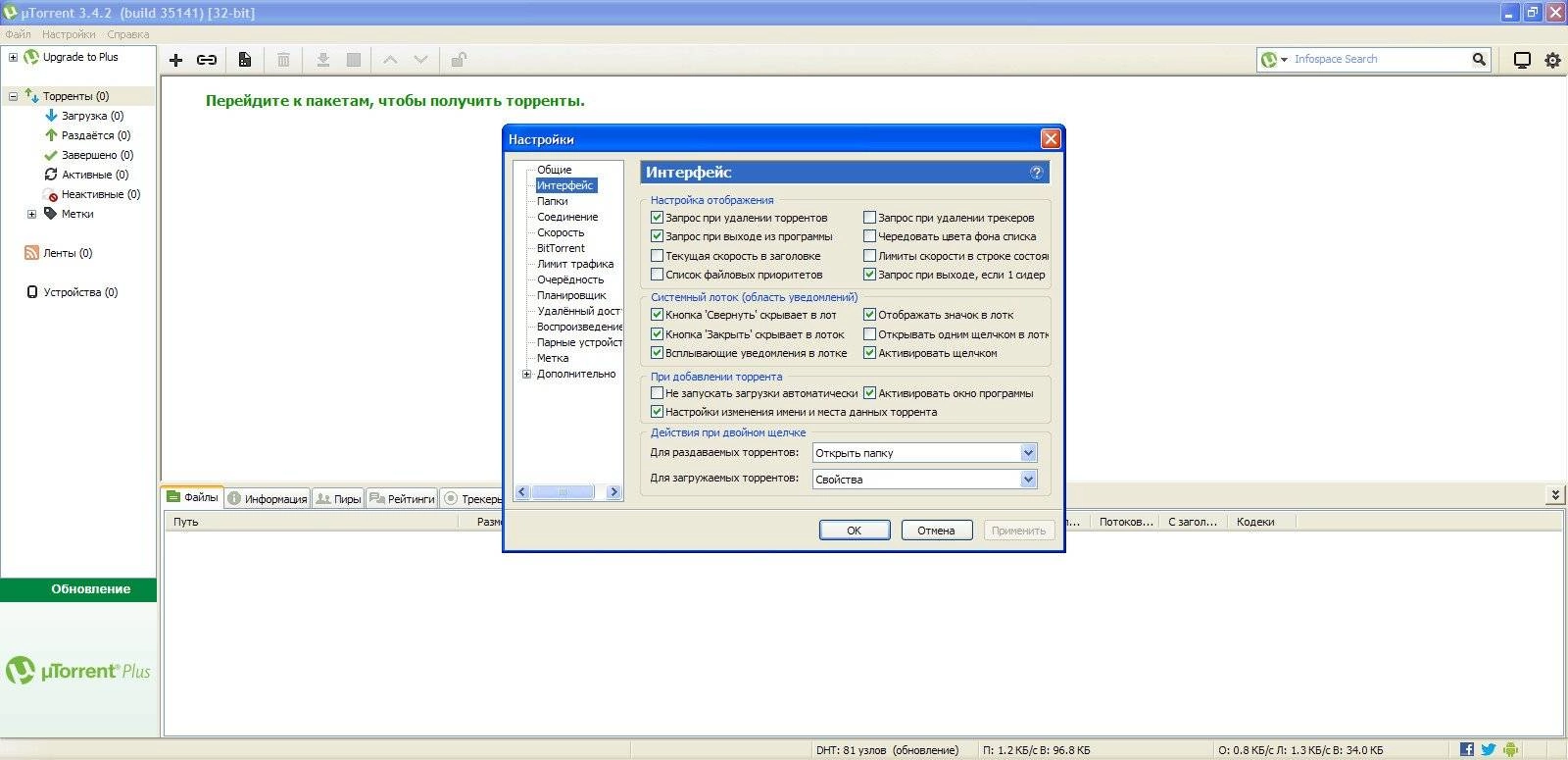Open preferences gear icon at top right
Viewport: 1568px width, 760px height.
[x=1552, y=60]
